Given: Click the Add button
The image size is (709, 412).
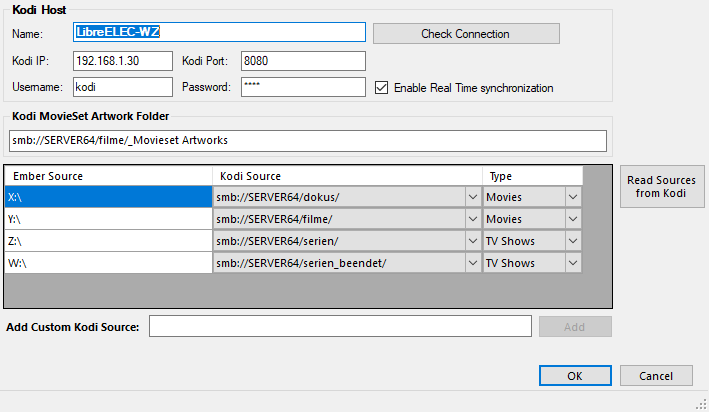Looking at the screenshot, I should tap(575, 327).
